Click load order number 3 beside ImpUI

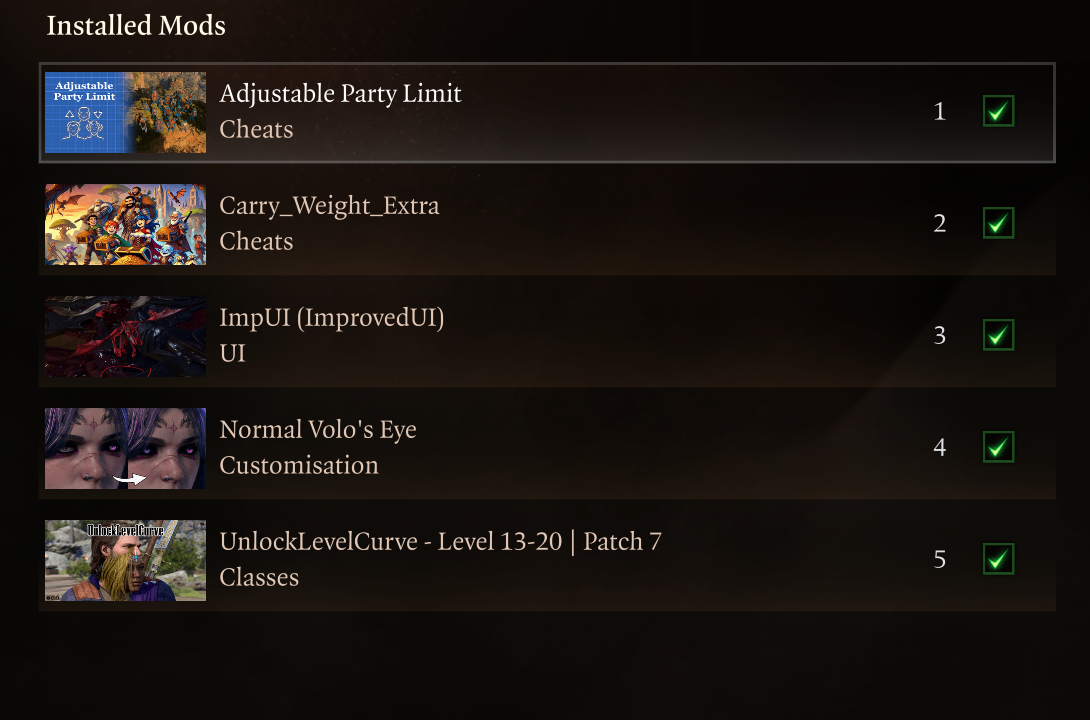coord(939,335)
